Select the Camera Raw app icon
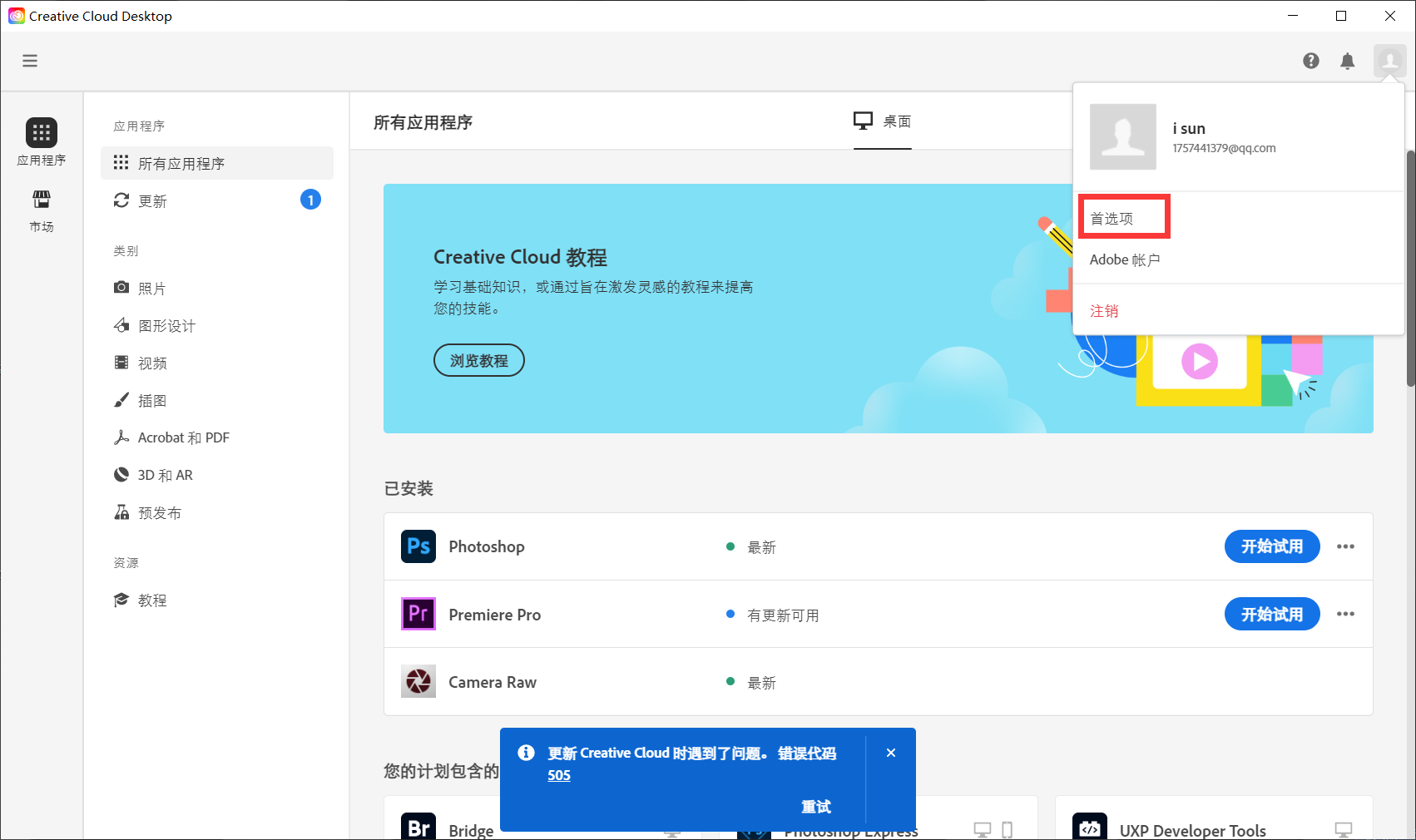The height and width of the screenshot is (840, 1416). pos(418,681)
